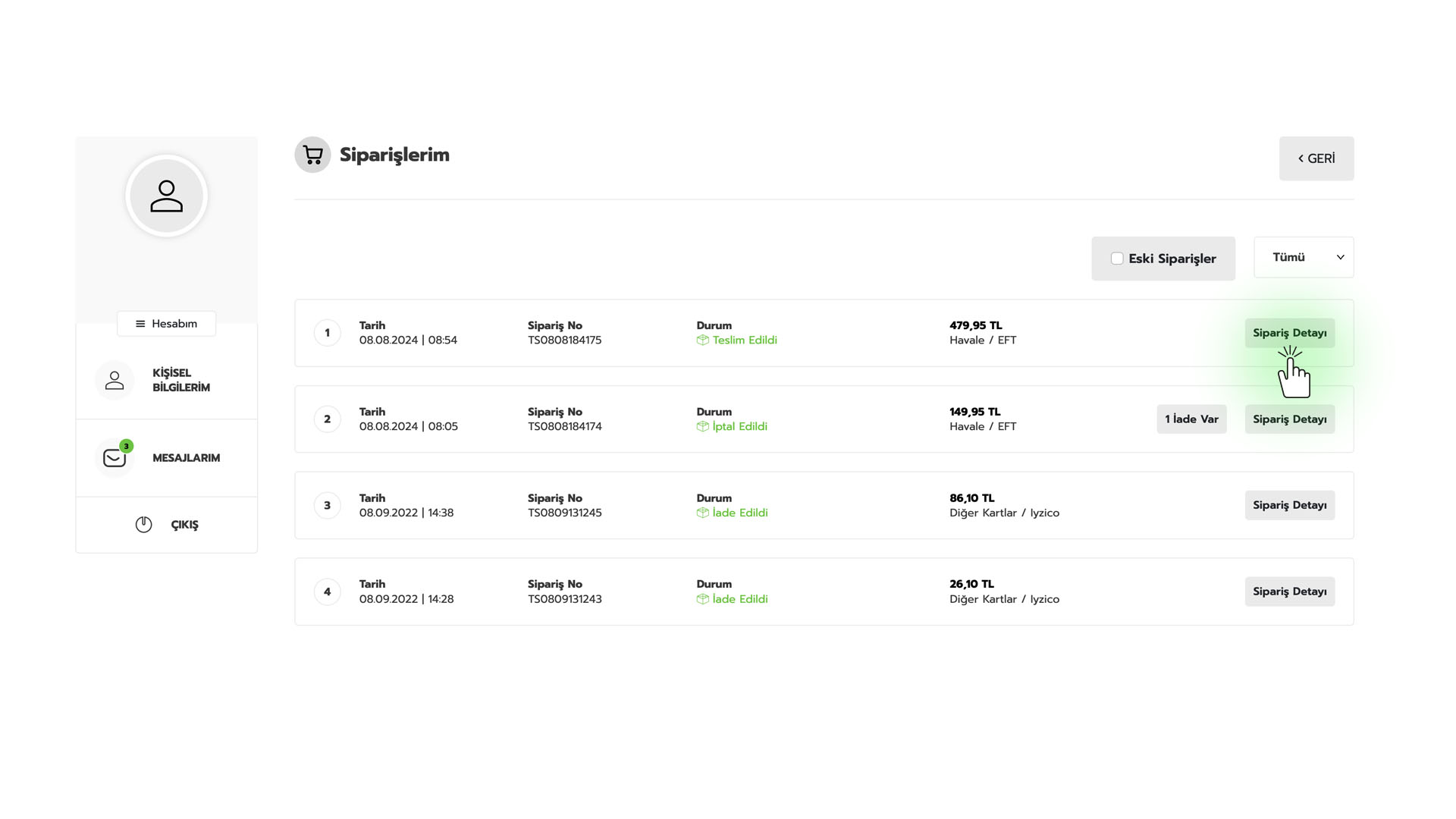Click the person icon next to Kişisel Bilgilerim
This screenshot has width=1456, height=819.
(x=115, y=380)
